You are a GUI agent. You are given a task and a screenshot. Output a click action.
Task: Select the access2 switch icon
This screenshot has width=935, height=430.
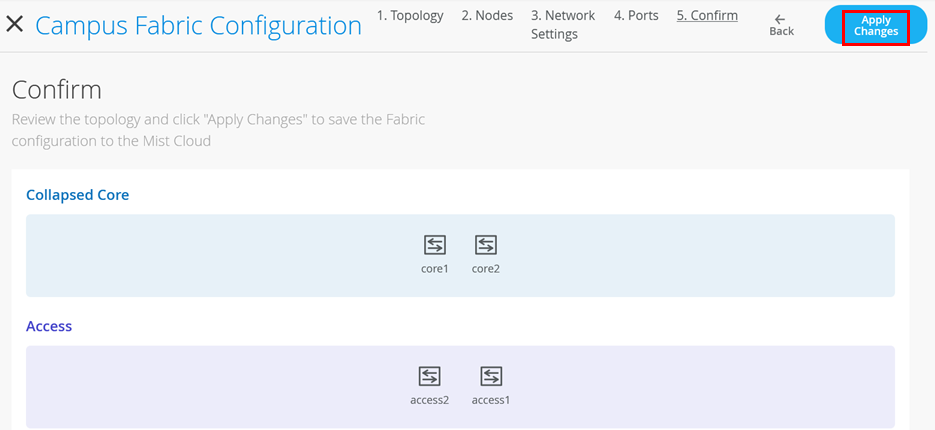pyautogui.click(x=429, y=376)
